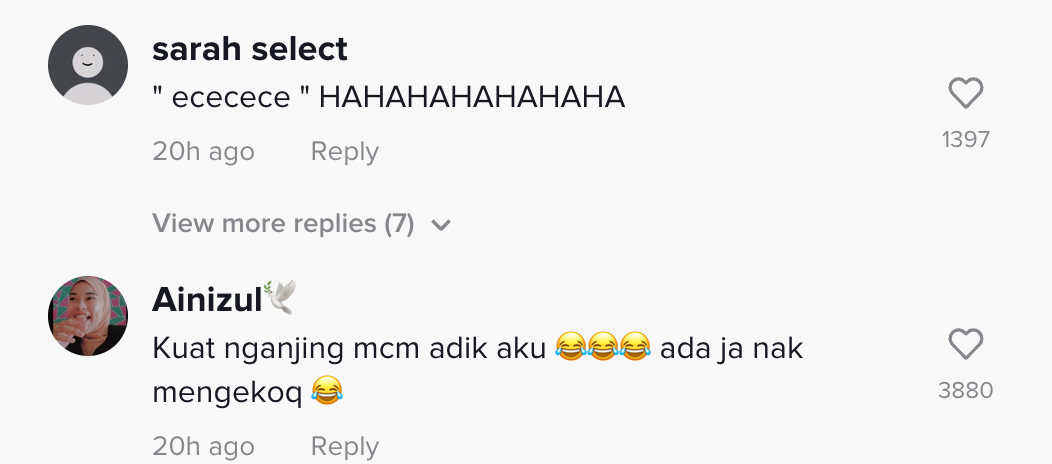Click the dove emoji beside Ainizul's name
This screenshot has height=464, width=1052.
(x=281, y=297)
